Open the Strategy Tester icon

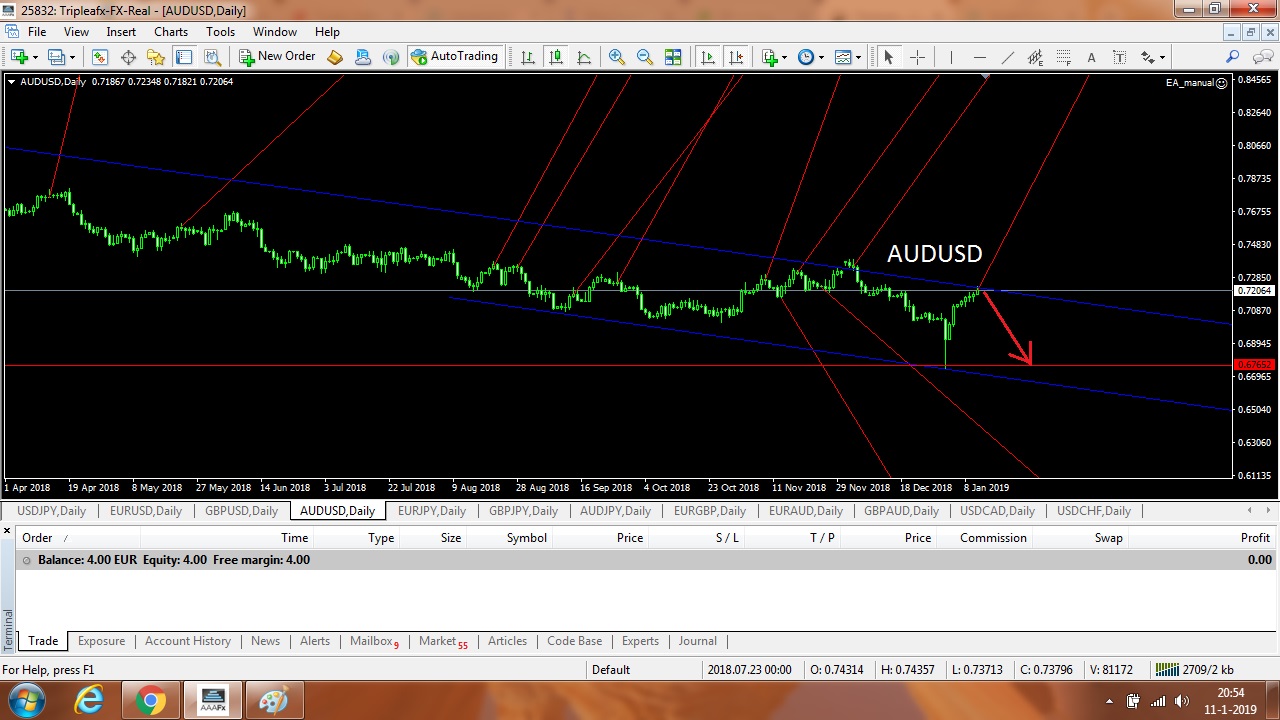(212, 57)
